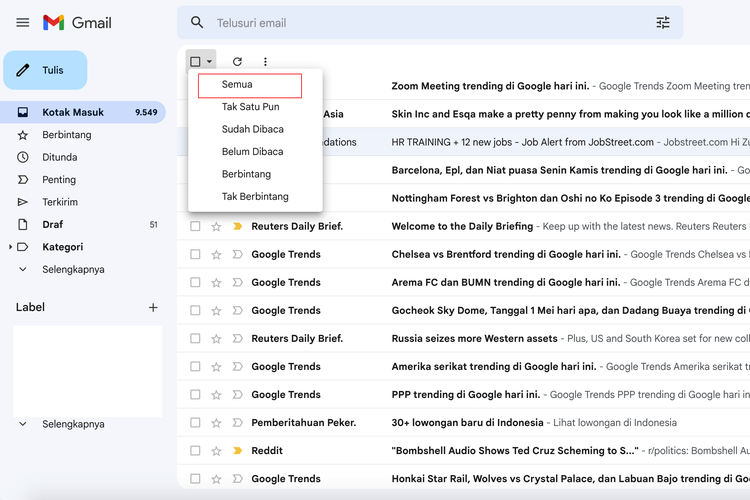Click the Tulis compose button
This screenshot has height=500, width=750.
click(x=45, y=70)
